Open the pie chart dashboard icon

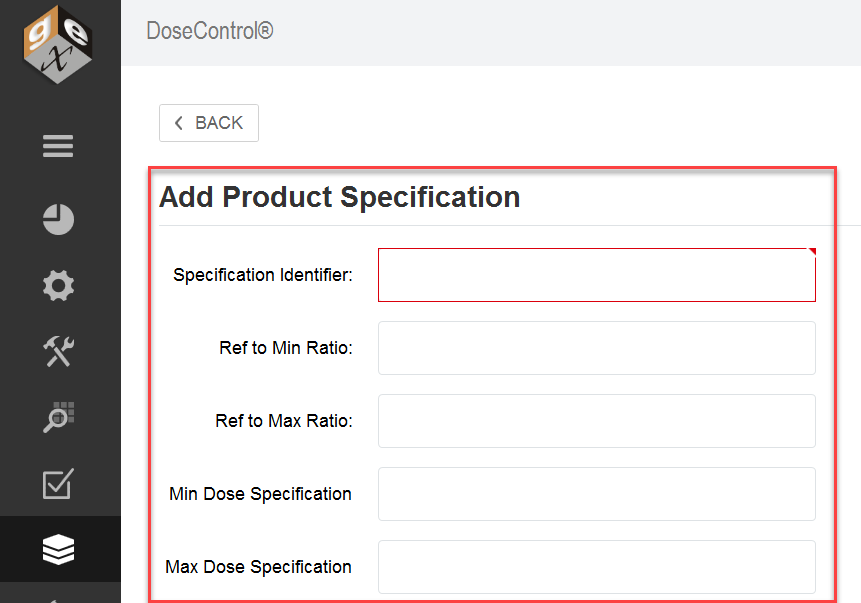coord(58,220)
